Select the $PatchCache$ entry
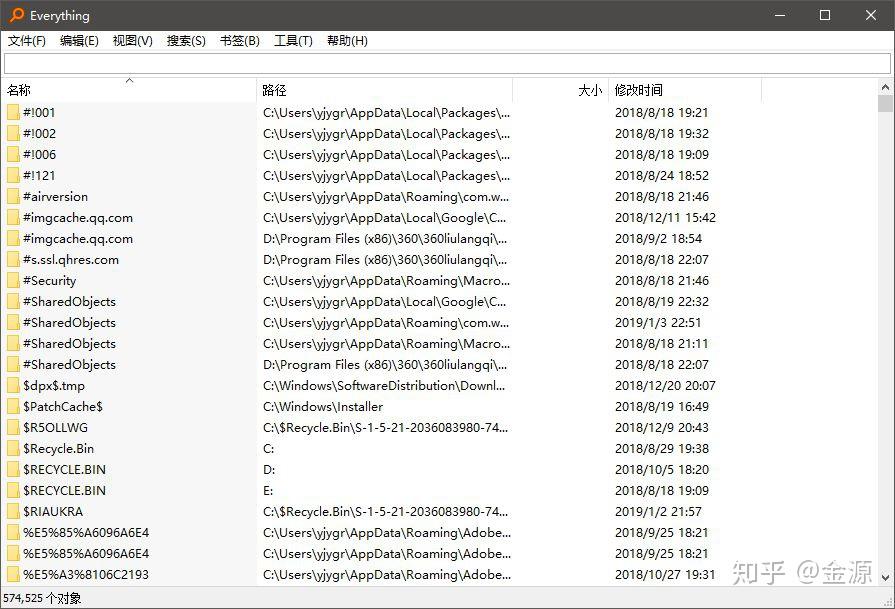 (63, 406)
